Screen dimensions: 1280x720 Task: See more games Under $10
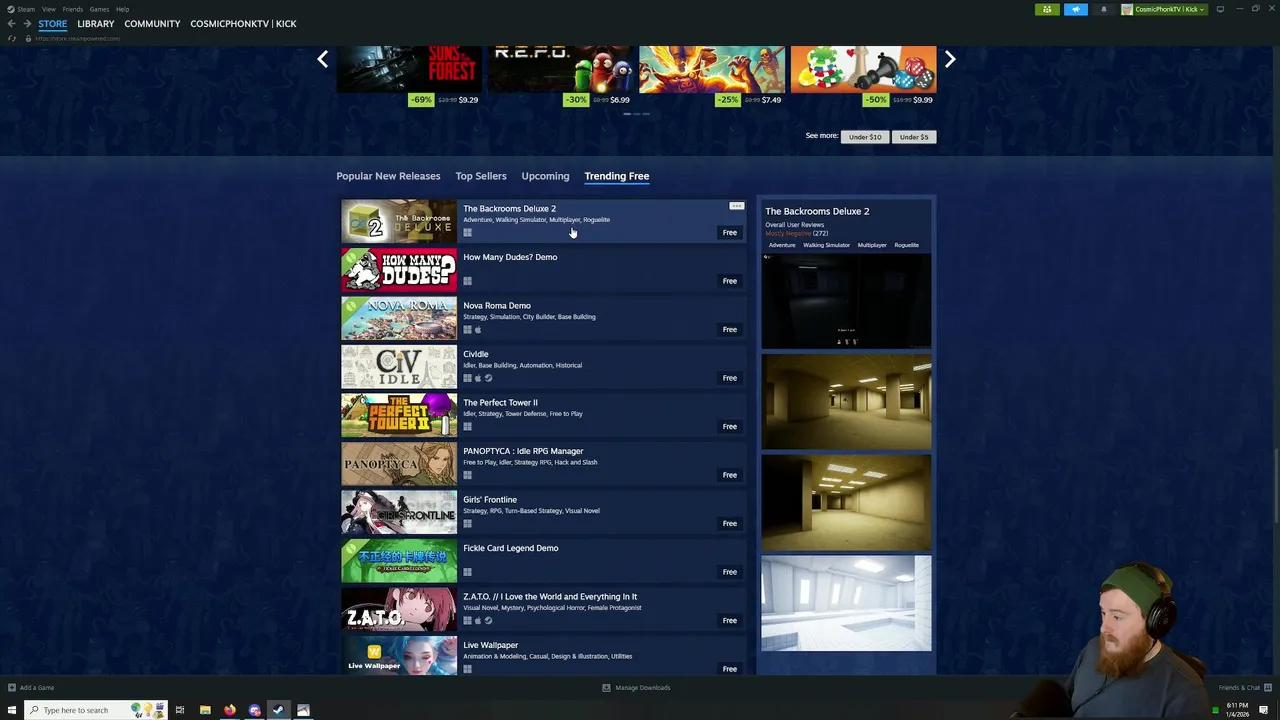pyautogui.click(x=865, y=136)
